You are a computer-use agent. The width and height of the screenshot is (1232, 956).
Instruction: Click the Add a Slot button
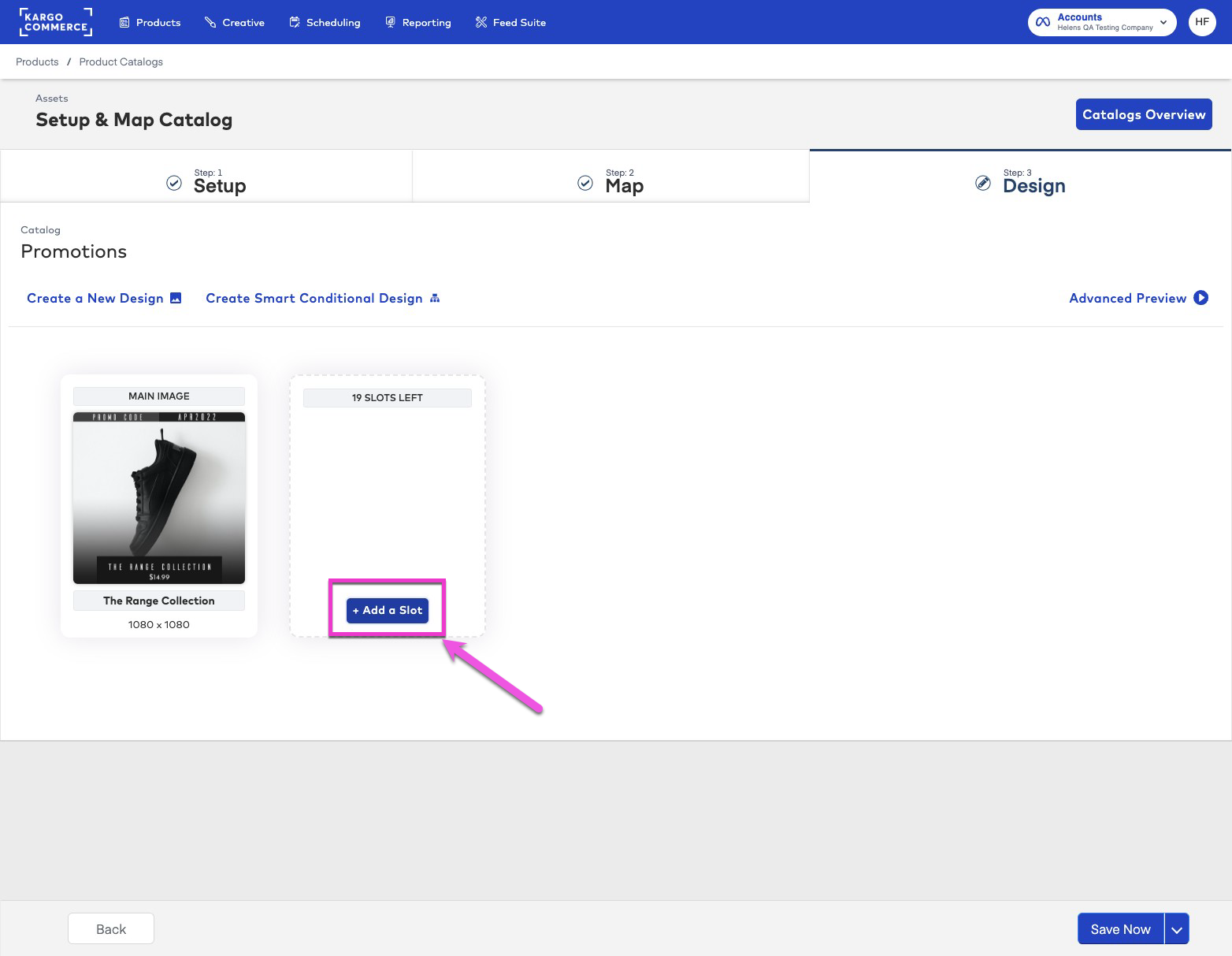[387, 610]
